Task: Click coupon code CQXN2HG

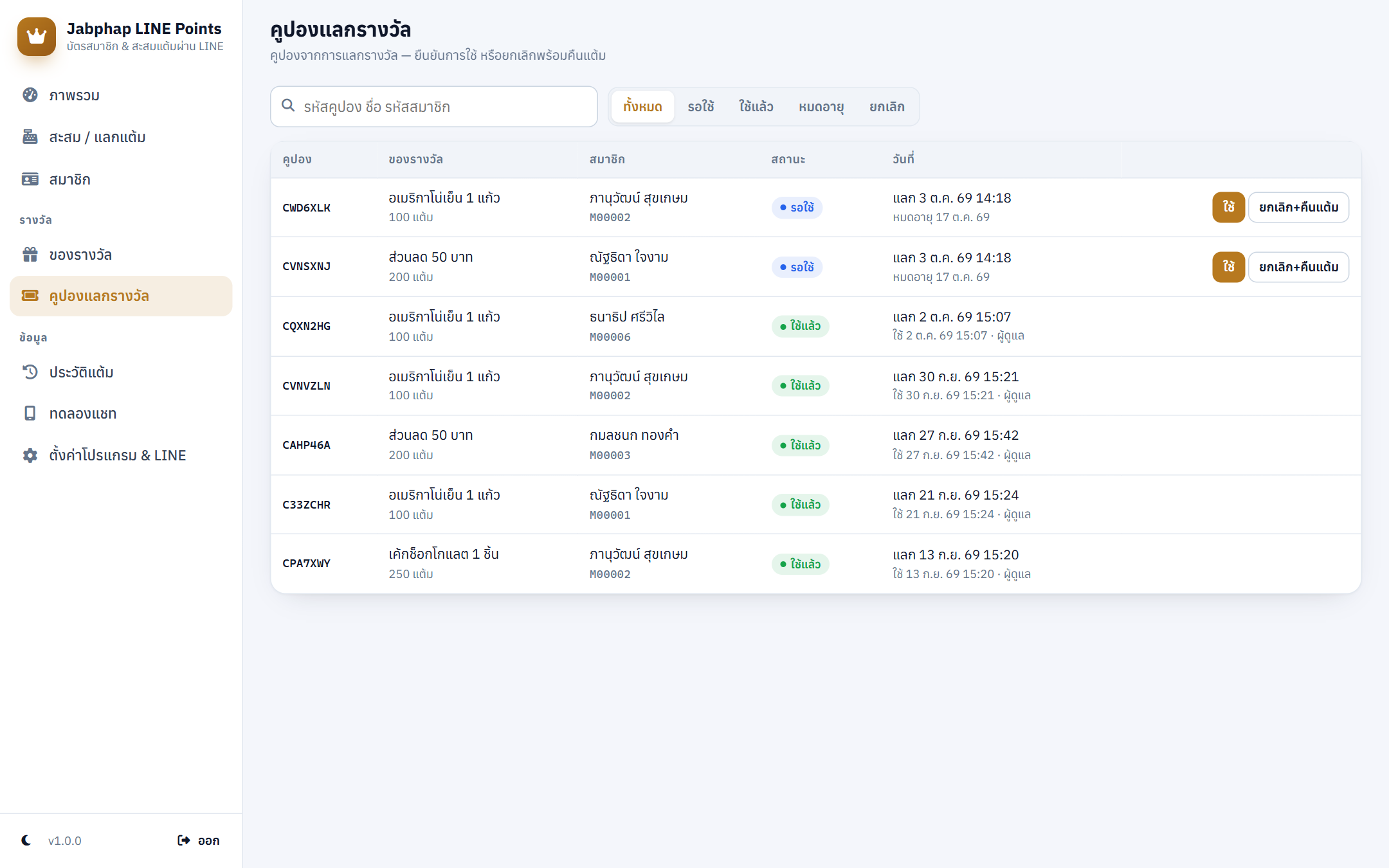Action: point(307,326)
